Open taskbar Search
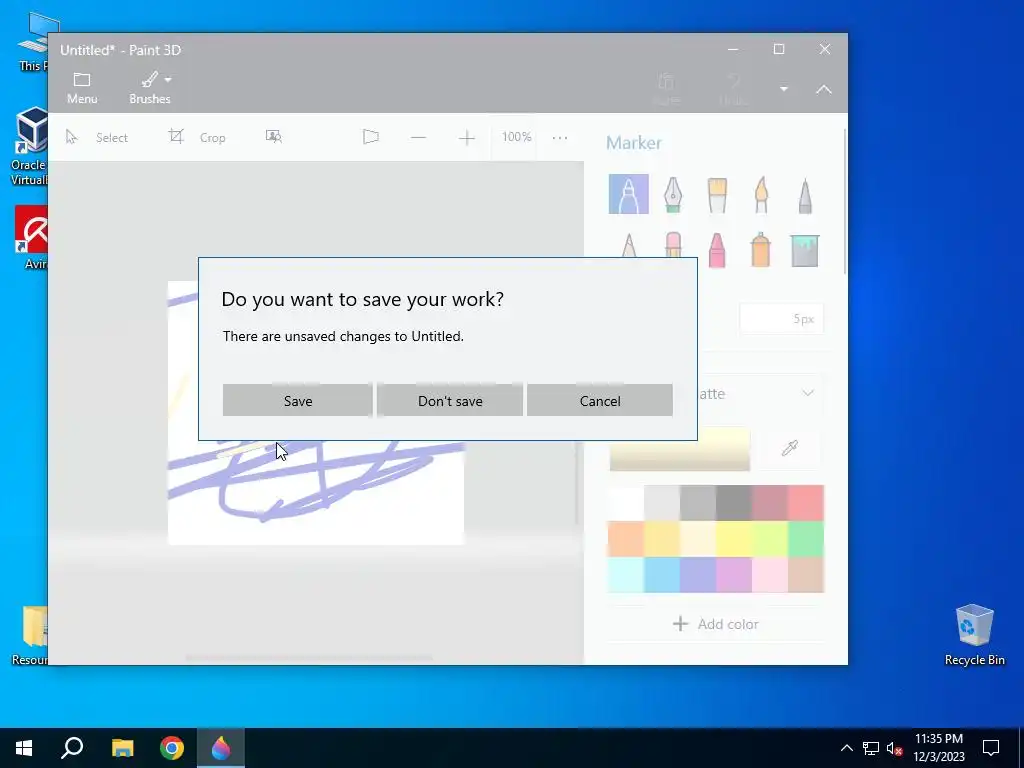The width and height of the screenshot is (1024, 768). (x=72, y=748)
